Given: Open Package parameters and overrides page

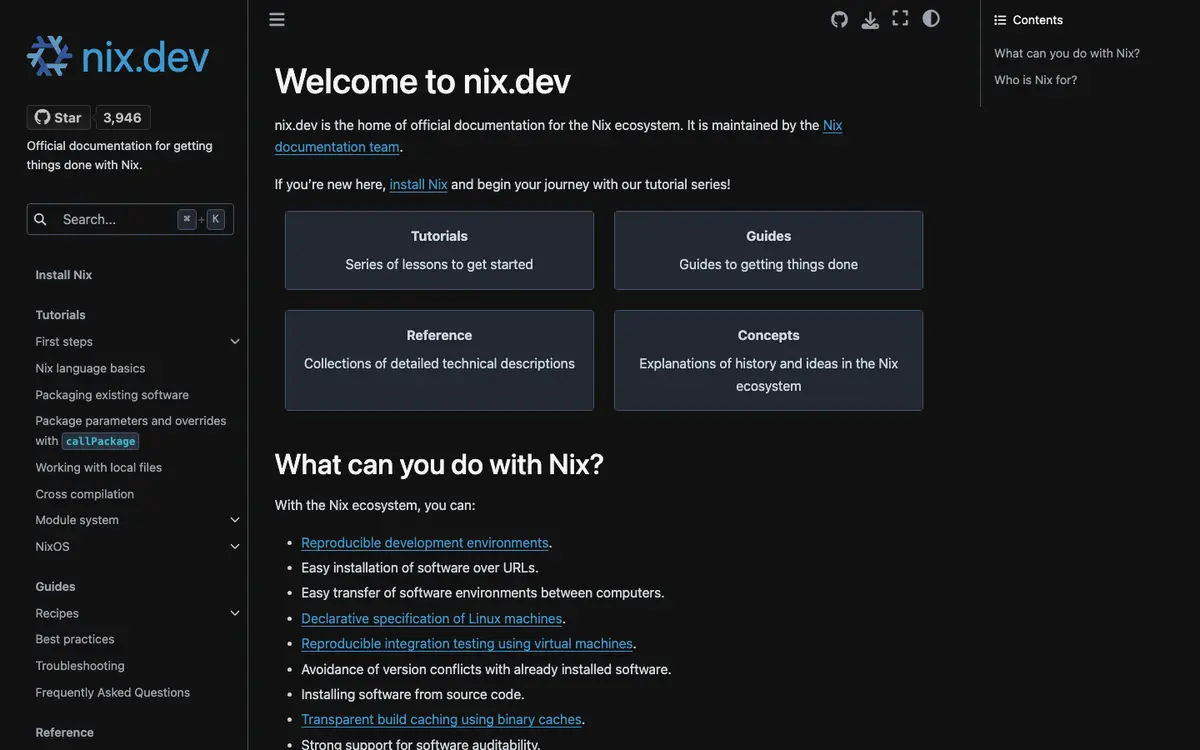Looking at the screenshot, I should coord(131,431).
